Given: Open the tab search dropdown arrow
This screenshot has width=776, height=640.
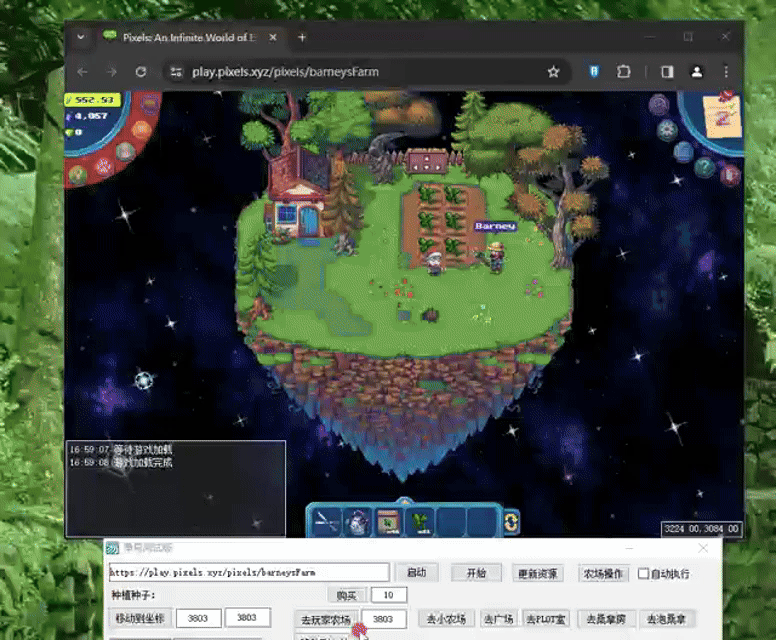Looking at the screenshot, I should point(81,37).
